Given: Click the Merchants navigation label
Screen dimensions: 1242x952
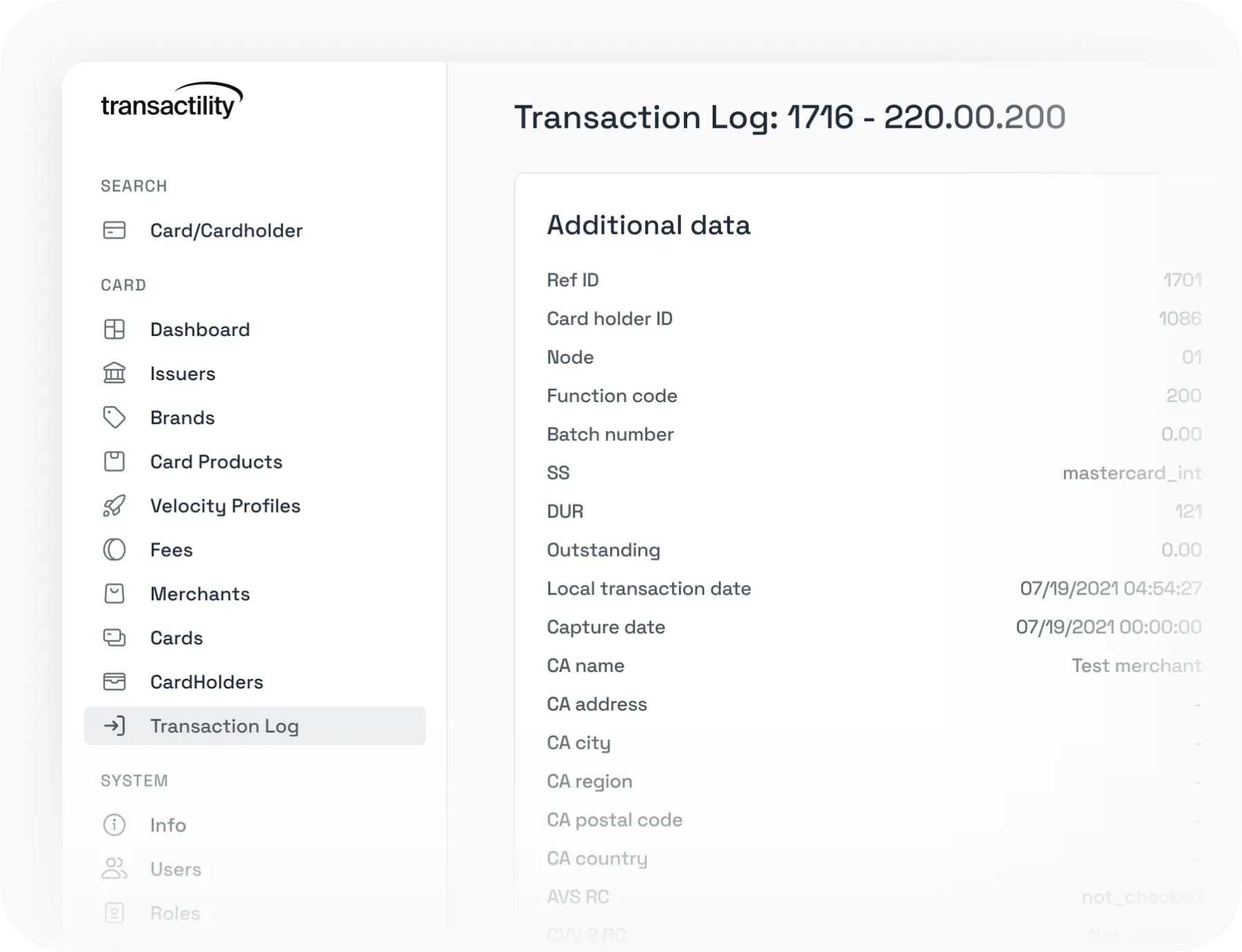Looking at the screenshot, I should pyautogui.click(x=200, y=594).
